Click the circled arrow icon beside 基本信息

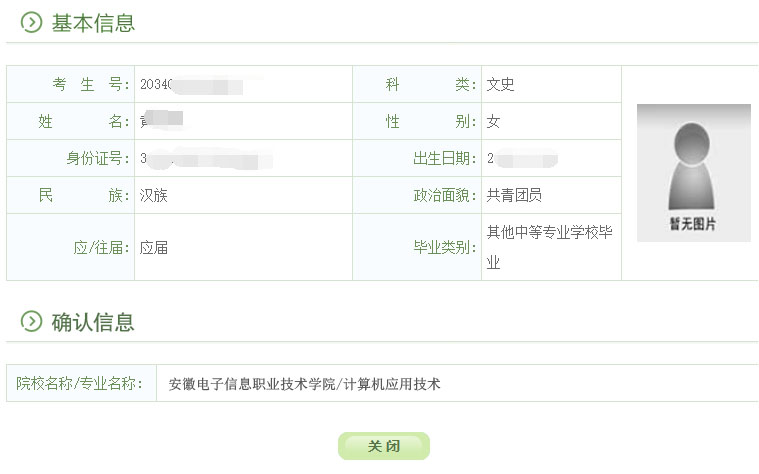pyautogui.click(x=31, y=23)
